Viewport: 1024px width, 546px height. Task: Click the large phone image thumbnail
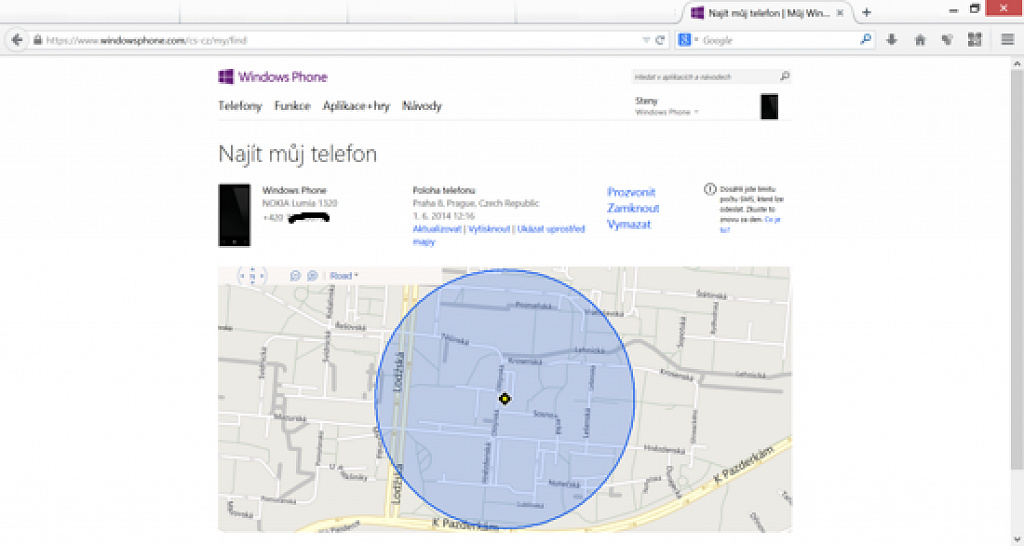(x=234, y=215)
